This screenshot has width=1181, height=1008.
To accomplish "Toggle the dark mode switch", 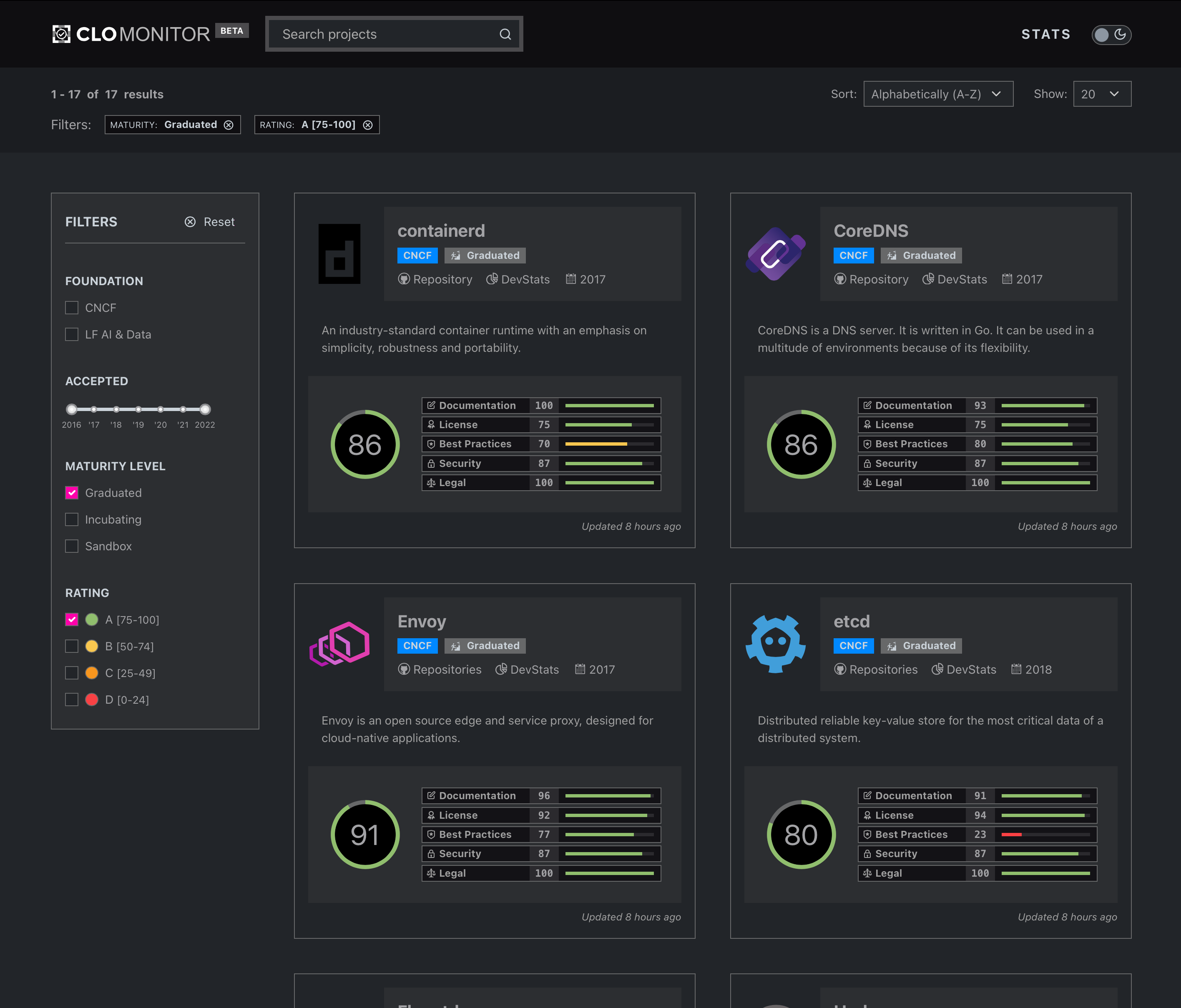I will click(x=1111, y=35).
